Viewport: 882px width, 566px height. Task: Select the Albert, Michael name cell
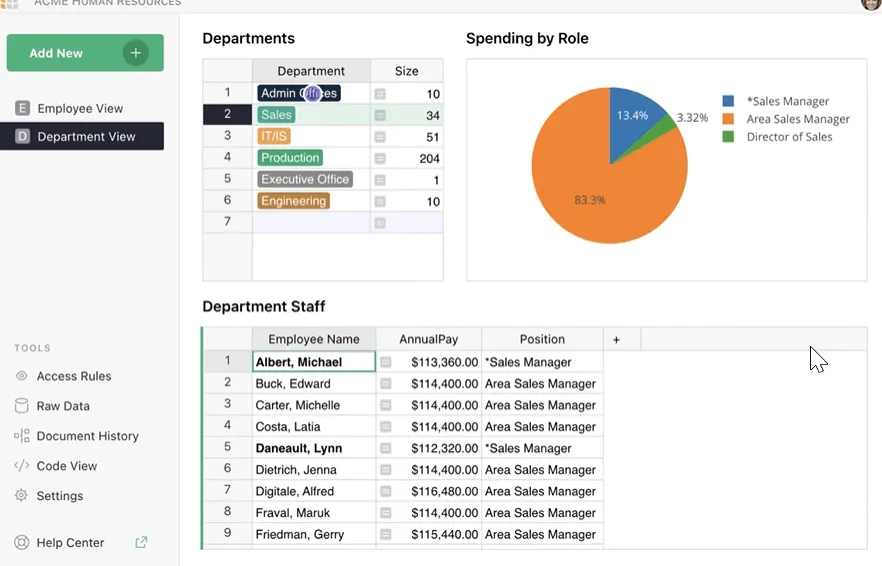click(314, 362)
